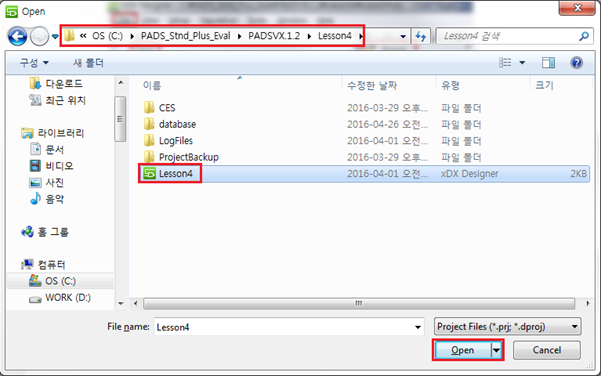Select the LogFiles folder

pyautogui.click(x=176, y=141)
